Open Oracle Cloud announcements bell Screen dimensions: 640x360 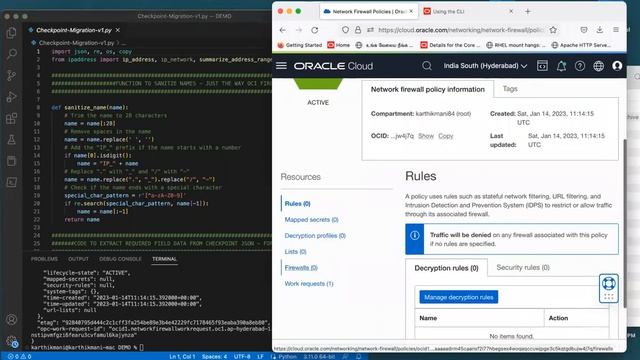click(561, 66)
